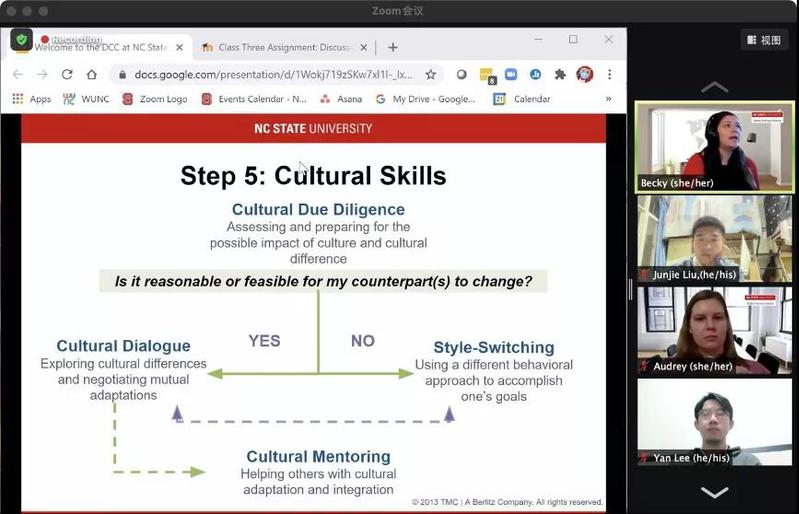Switch Zoom layout using the 视图 view button
The height and width of the screenshot is (514, 799).
pyautogui.click(x=764, y=40)
